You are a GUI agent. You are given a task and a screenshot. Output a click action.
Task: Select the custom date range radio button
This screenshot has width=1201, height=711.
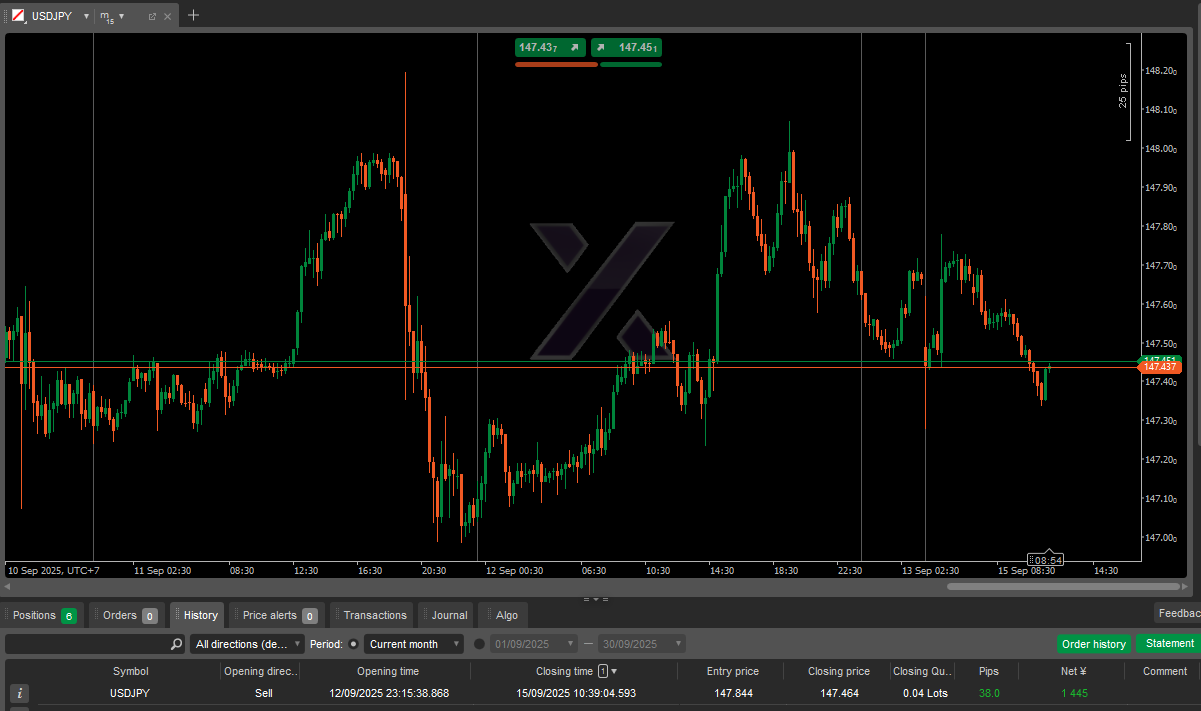[479, 644]
